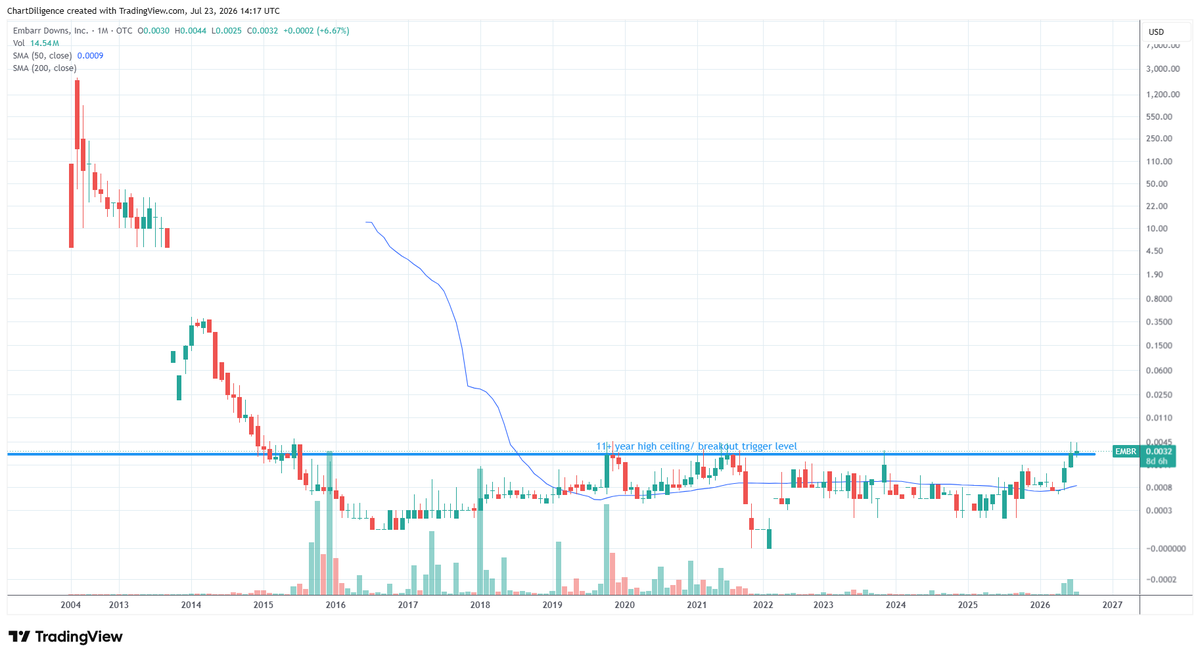Click the 0.8000 price axis label
Screen dimensions: 1200x658
[1161, 299]
